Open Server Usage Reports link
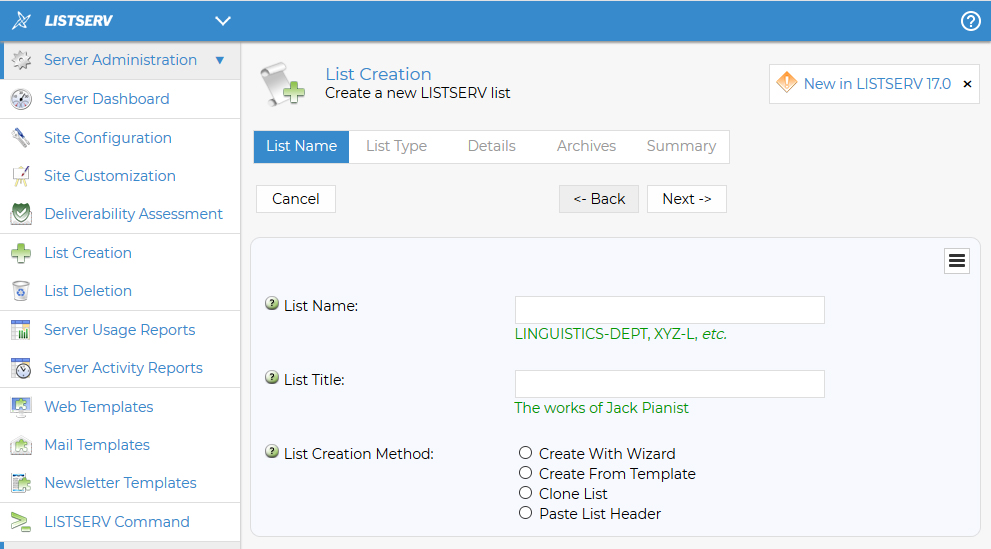Image resolution: width=991 pixels, height=549 pixels. 119,330
